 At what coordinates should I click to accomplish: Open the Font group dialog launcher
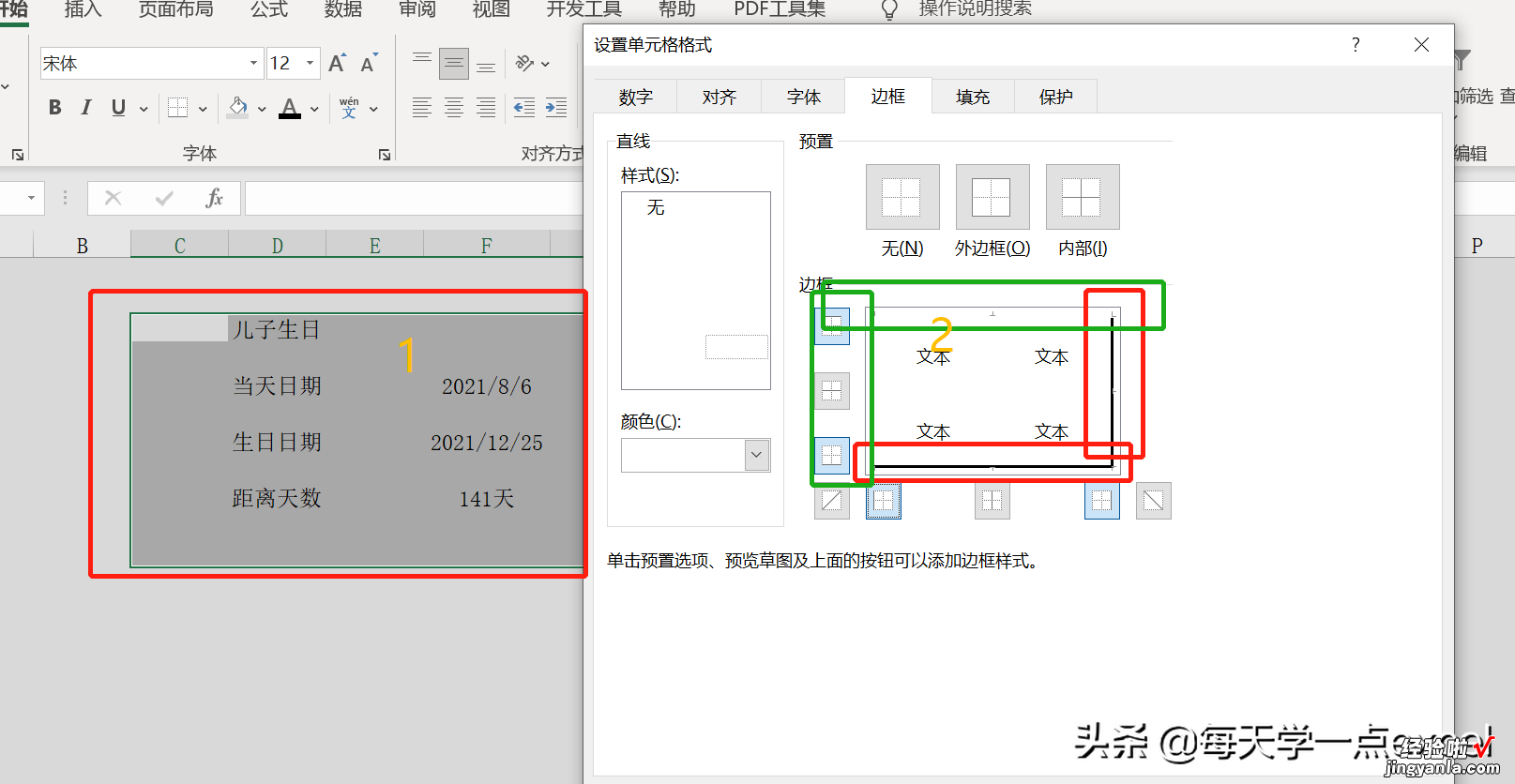tap(384, 155)
